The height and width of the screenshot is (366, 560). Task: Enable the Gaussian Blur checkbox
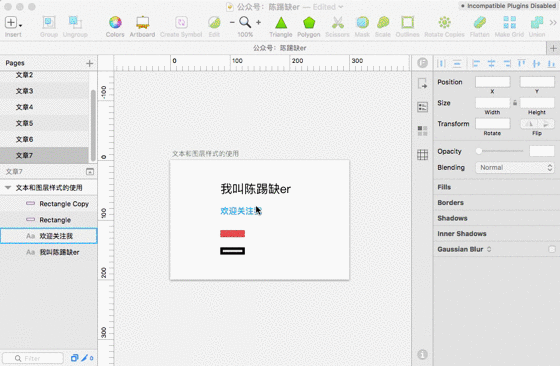[552, 249]
